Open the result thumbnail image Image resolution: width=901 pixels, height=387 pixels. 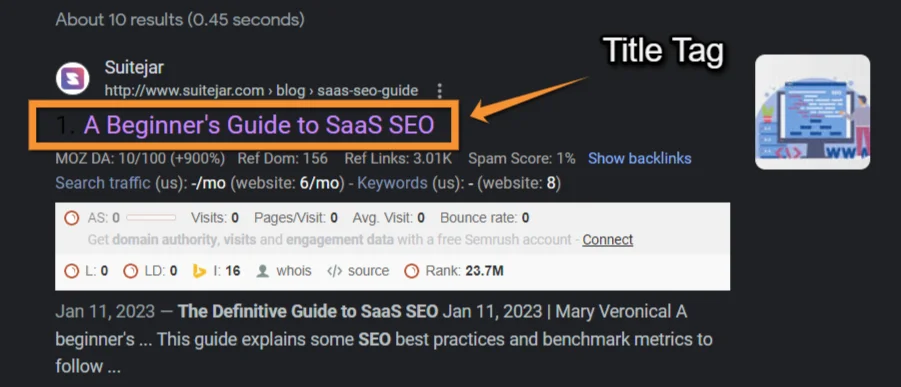(x=812, y=112)
